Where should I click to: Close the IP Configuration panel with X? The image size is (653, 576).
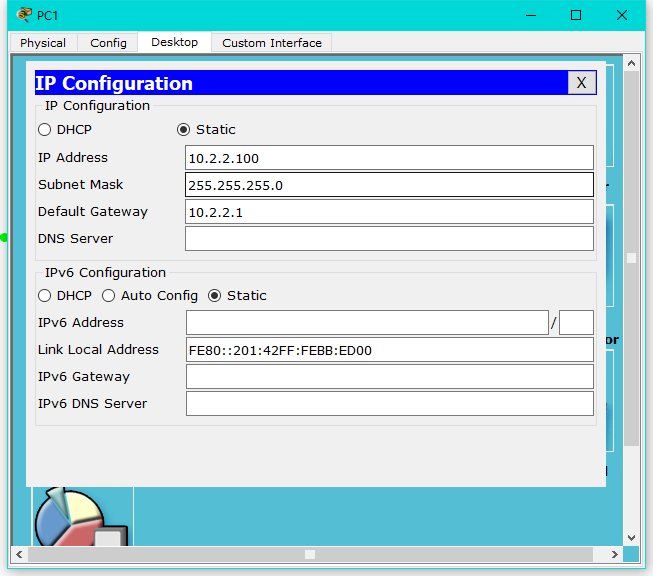(x=581, y=82)
